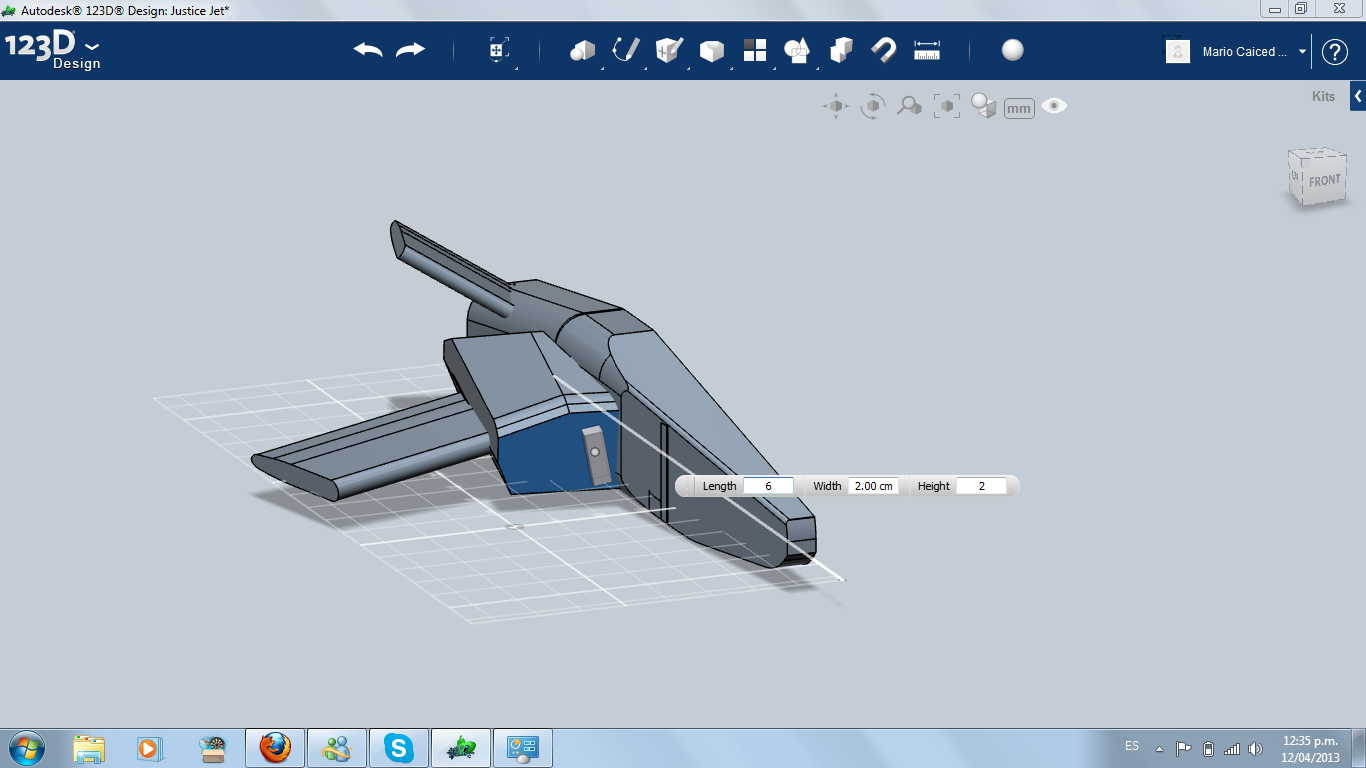Open Skype from the taskbar

coord(399,748)
